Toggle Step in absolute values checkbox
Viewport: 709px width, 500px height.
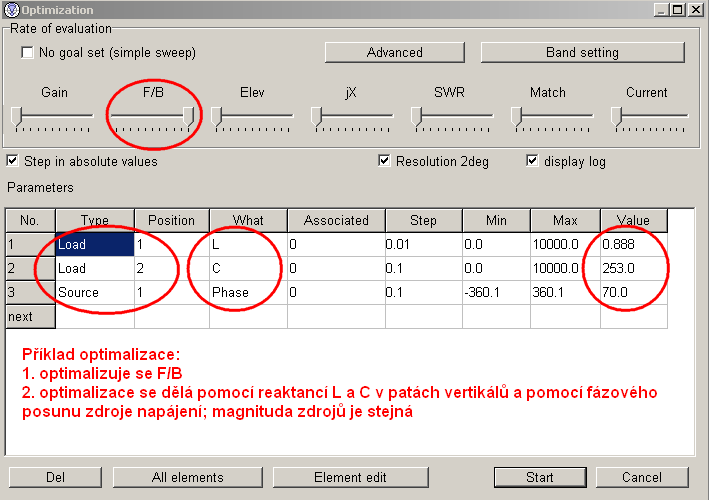click(12, 161)
